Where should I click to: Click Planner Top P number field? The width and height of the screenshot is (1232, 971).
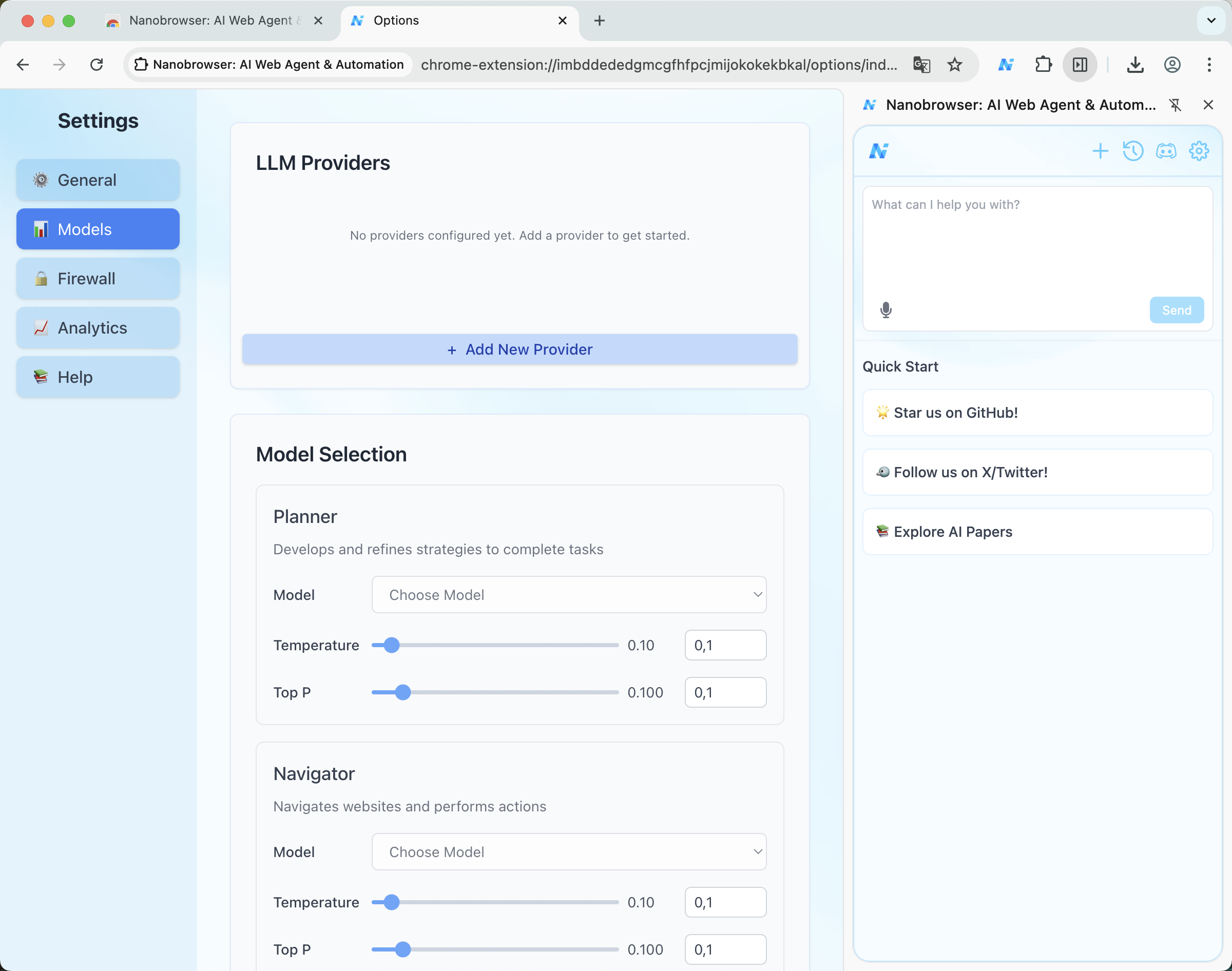point(725,692)
